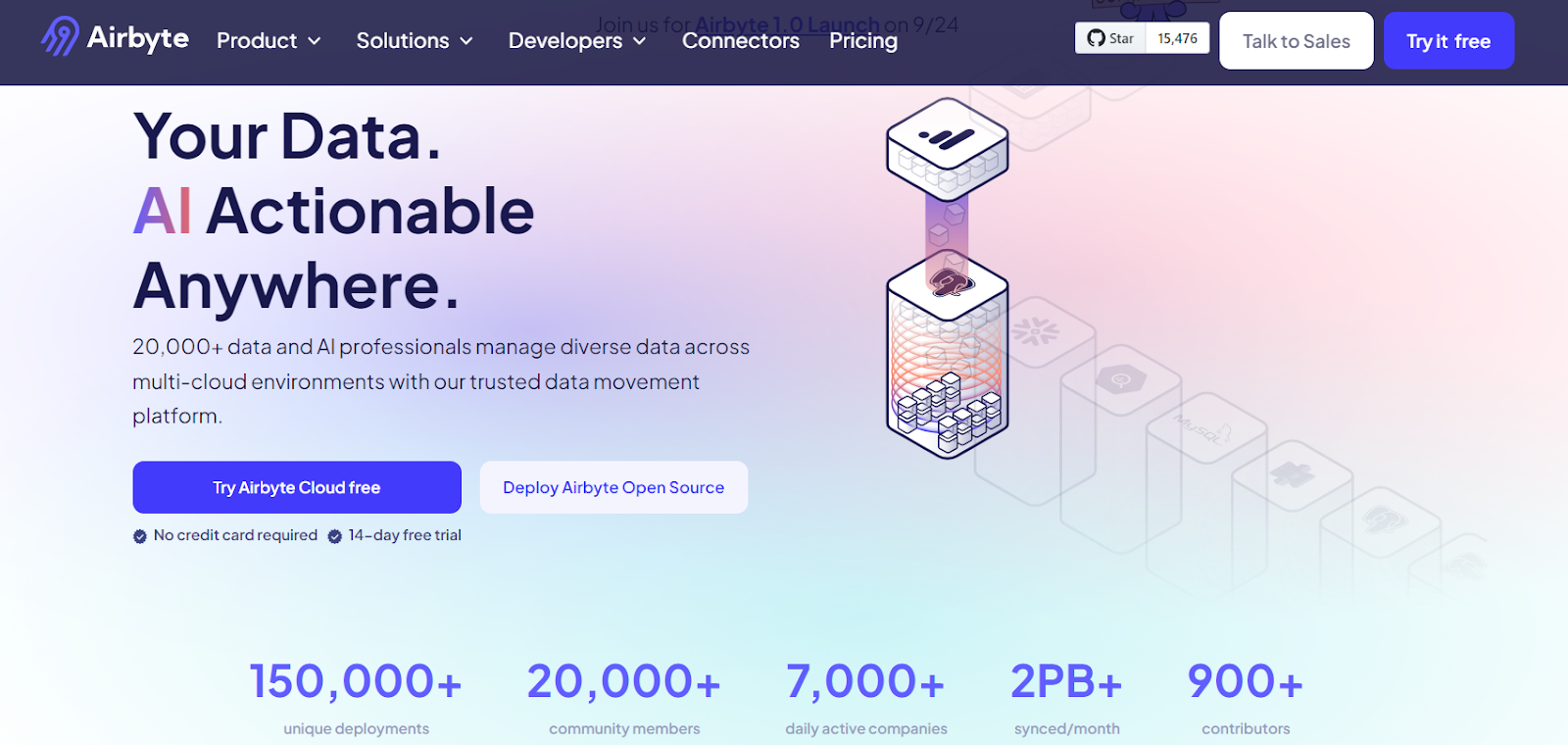The height and width of the screenshot is (745, 1568).
Task: Click the Airbyte wordmark to go home
Action: click(138, 38)
